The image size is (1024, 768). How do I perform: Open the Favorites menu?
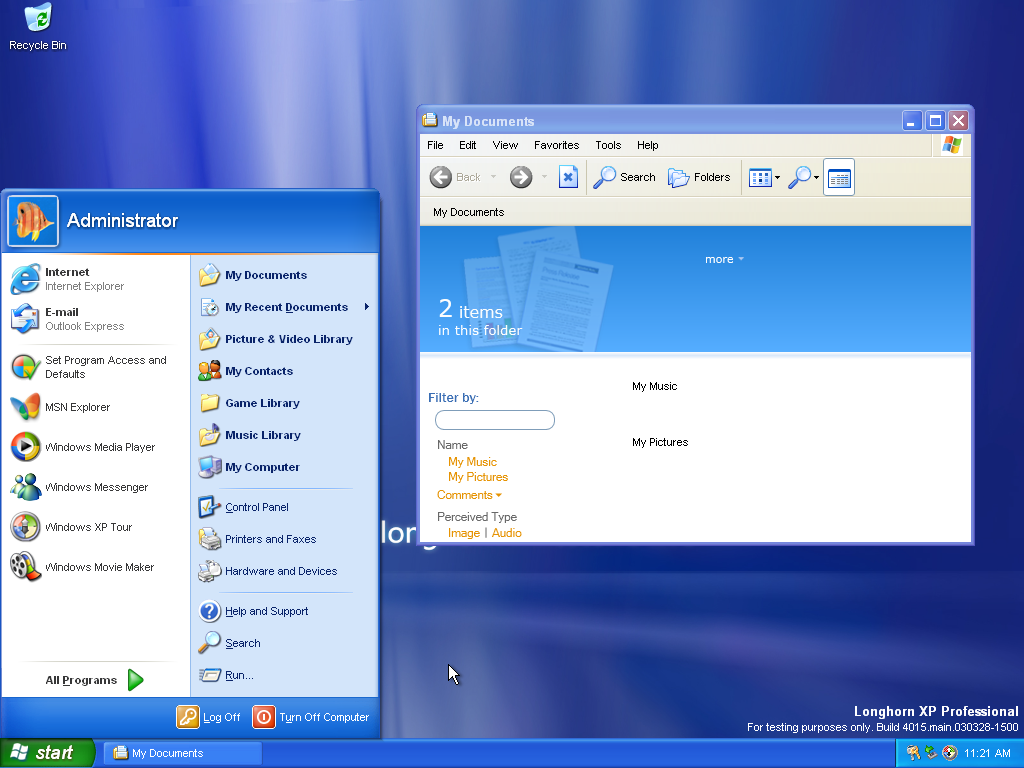[556, 145]
